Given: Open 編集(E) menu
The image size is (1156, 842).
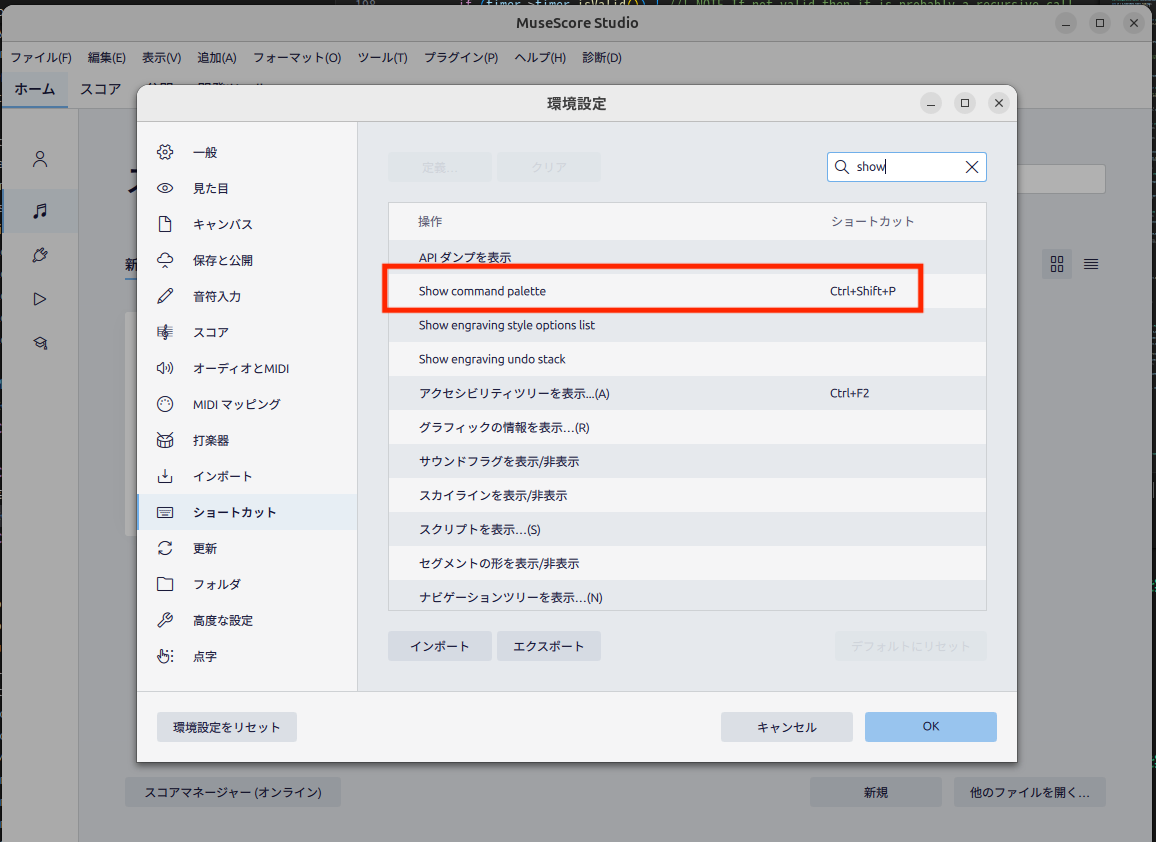Looking at the screenshot, I should pyautogui.click(x=107, y=58).
